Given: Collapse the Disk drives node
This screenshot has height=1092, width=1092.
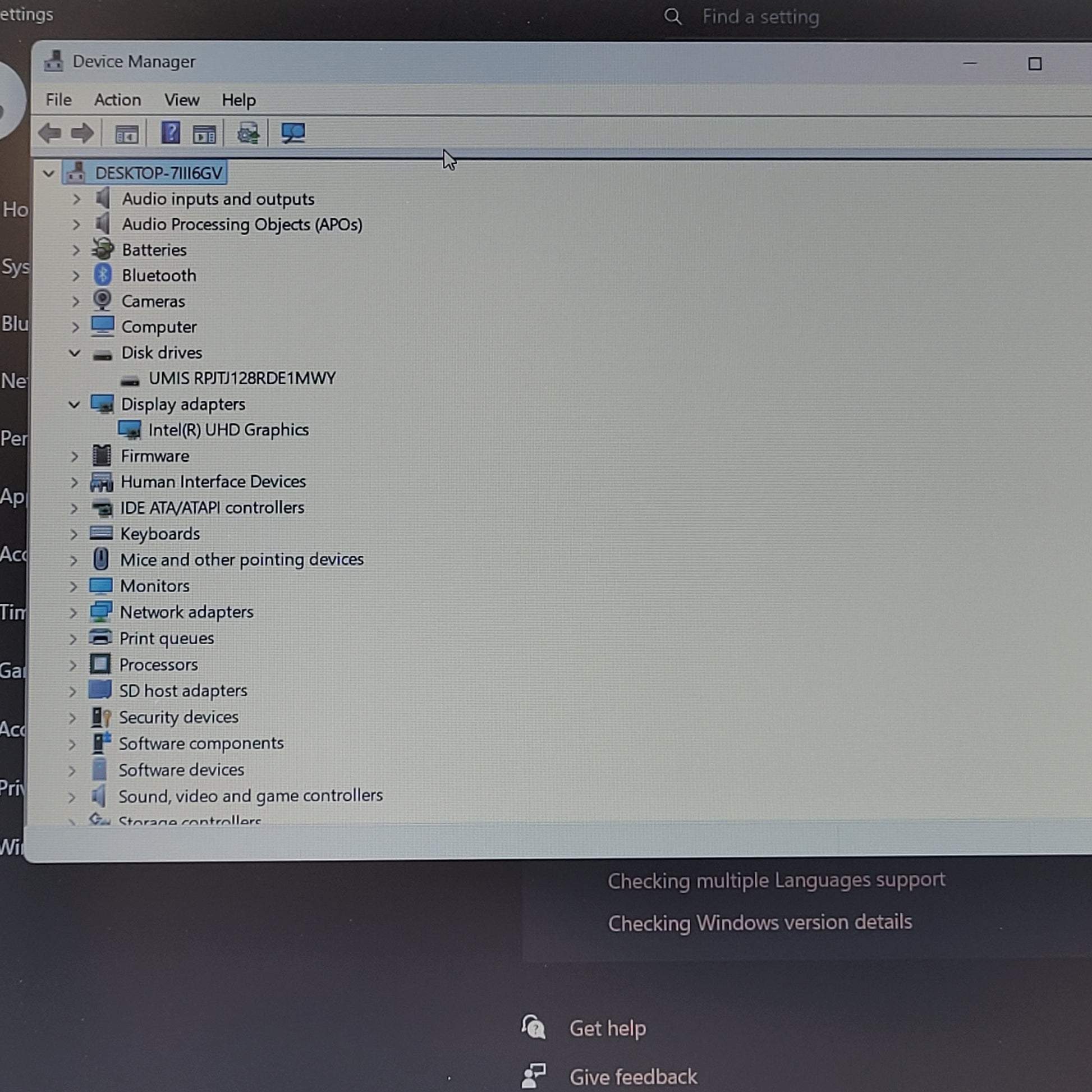Looking at the screenshot, I should (75, 353).
